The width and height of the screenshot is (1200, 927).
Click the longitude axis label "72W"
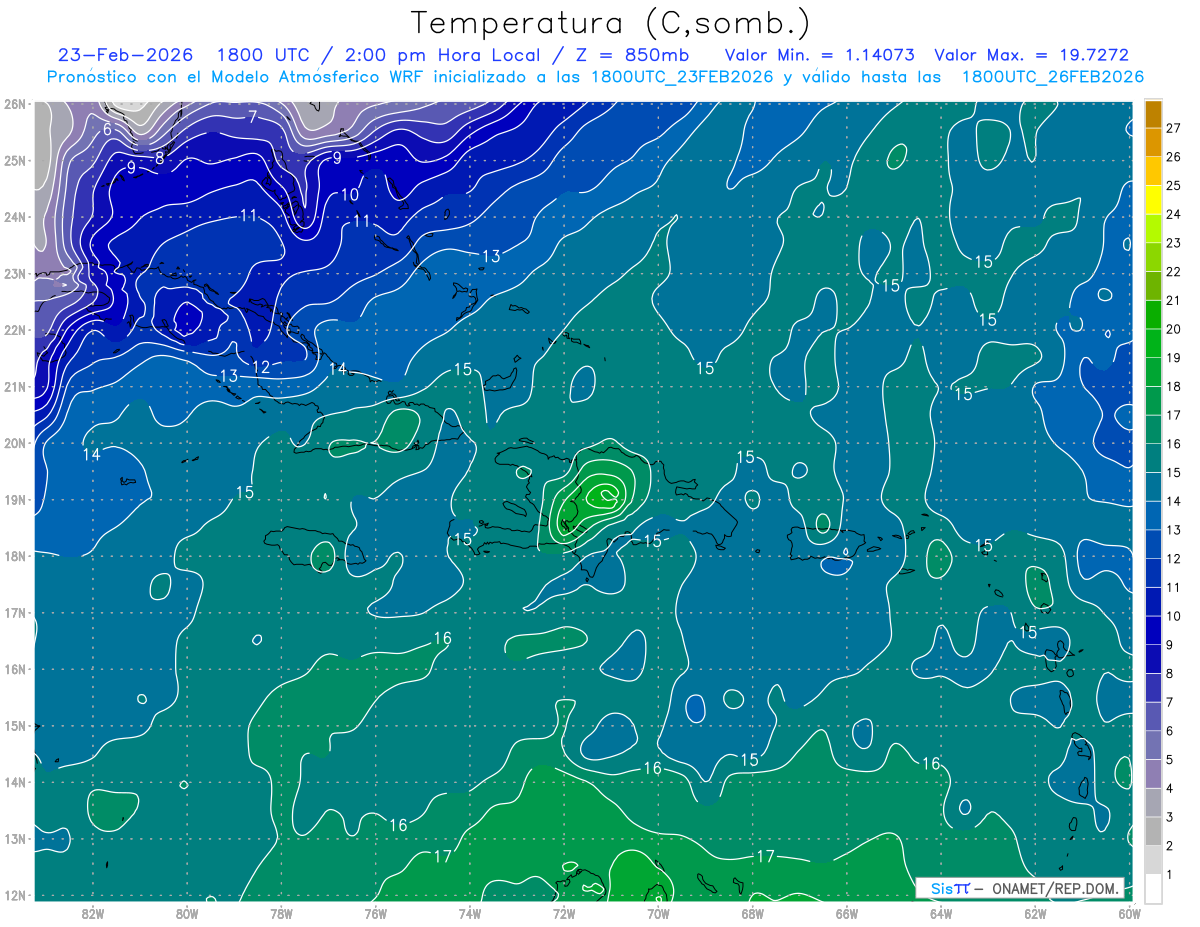(563, 912)
